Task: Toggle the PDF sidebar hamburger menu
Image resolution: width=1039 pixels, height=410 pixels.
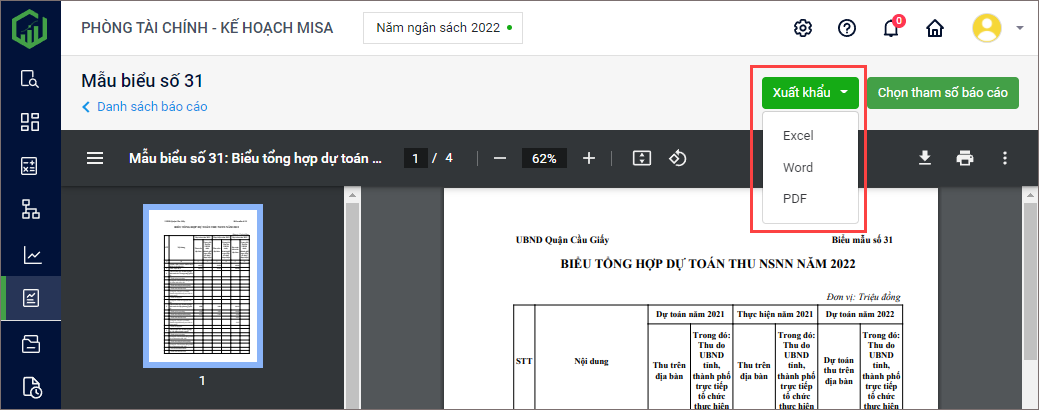Action: [x=95, y=158]
